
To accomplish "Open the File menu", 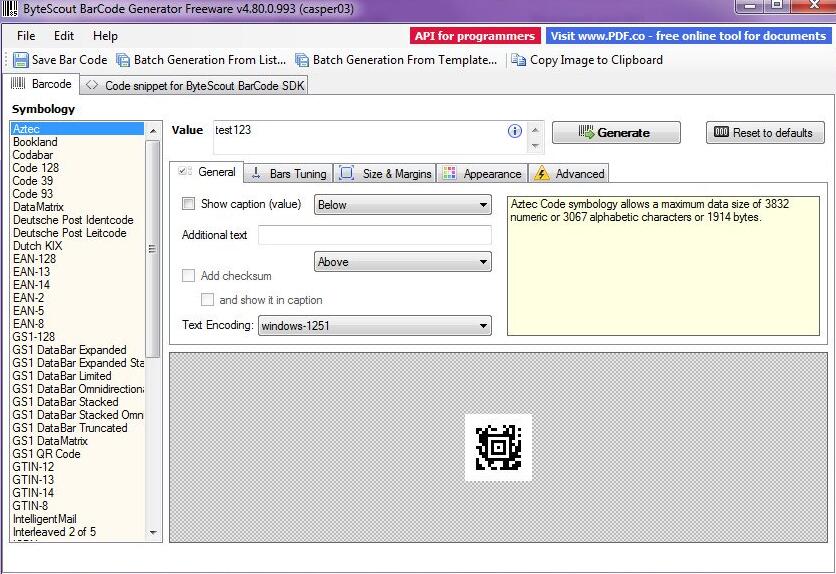I will click(x=26, y=36).
